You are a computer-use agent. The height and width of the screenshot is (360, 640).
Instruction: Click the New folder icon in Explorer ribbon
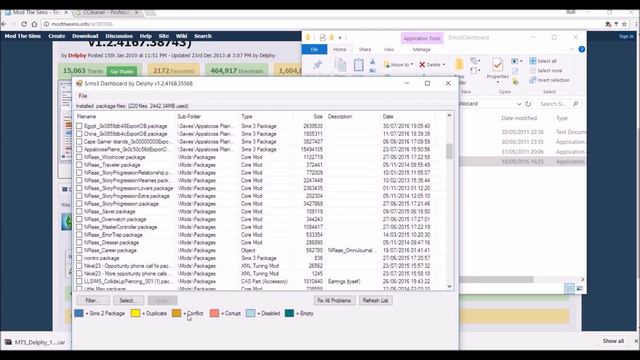point(459,65)
